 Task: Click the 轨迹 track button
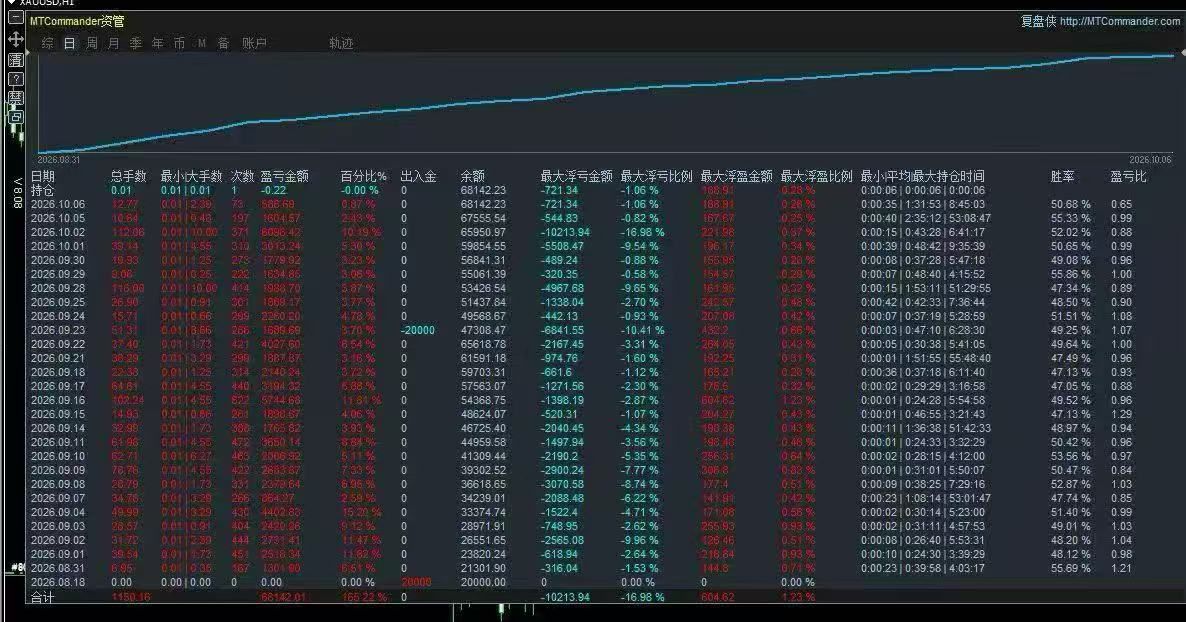[341, 43]
